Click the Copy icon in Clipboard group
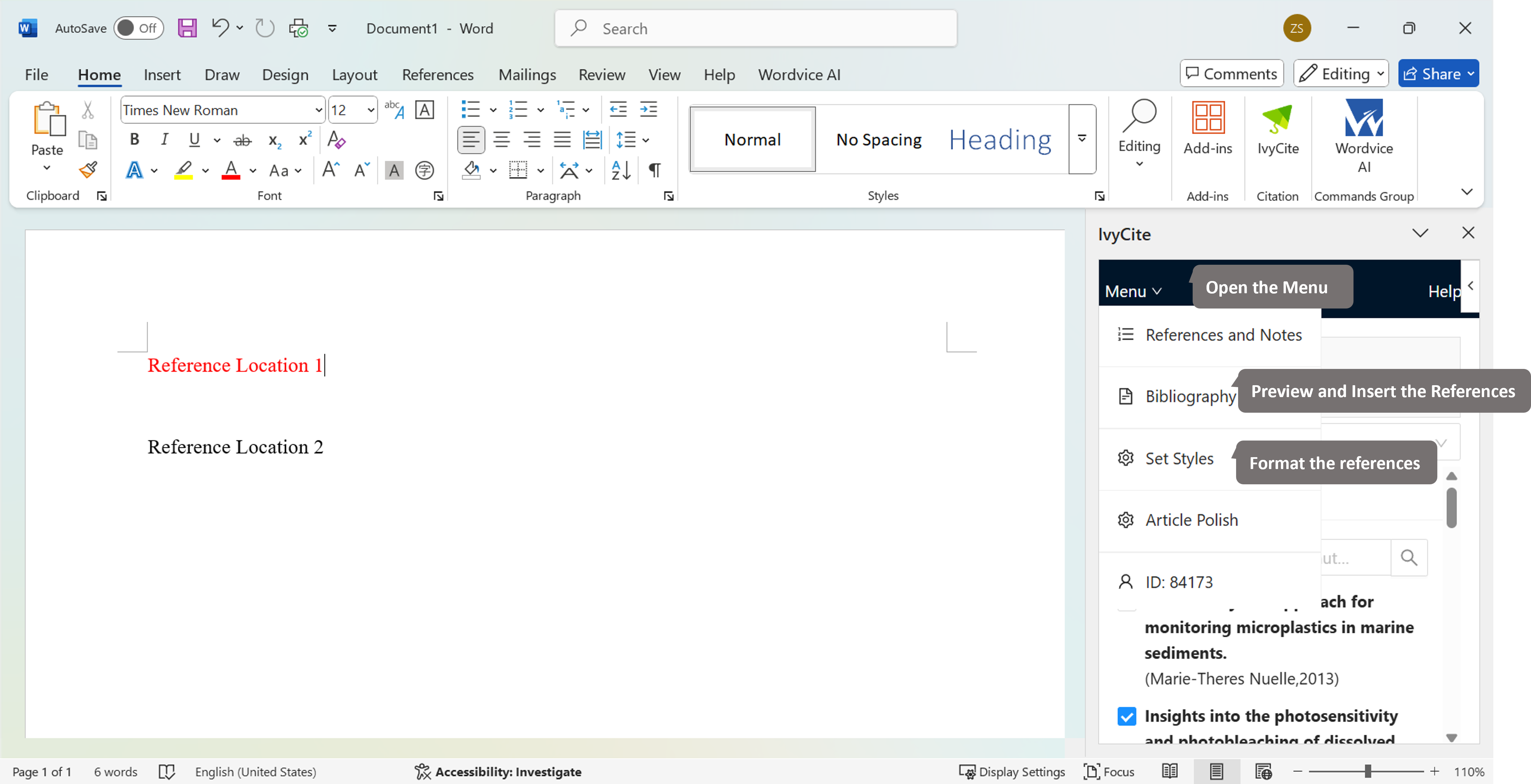The width and height of the screenshot is (1531, 784). pyautogui.click(x=88, y=140)
